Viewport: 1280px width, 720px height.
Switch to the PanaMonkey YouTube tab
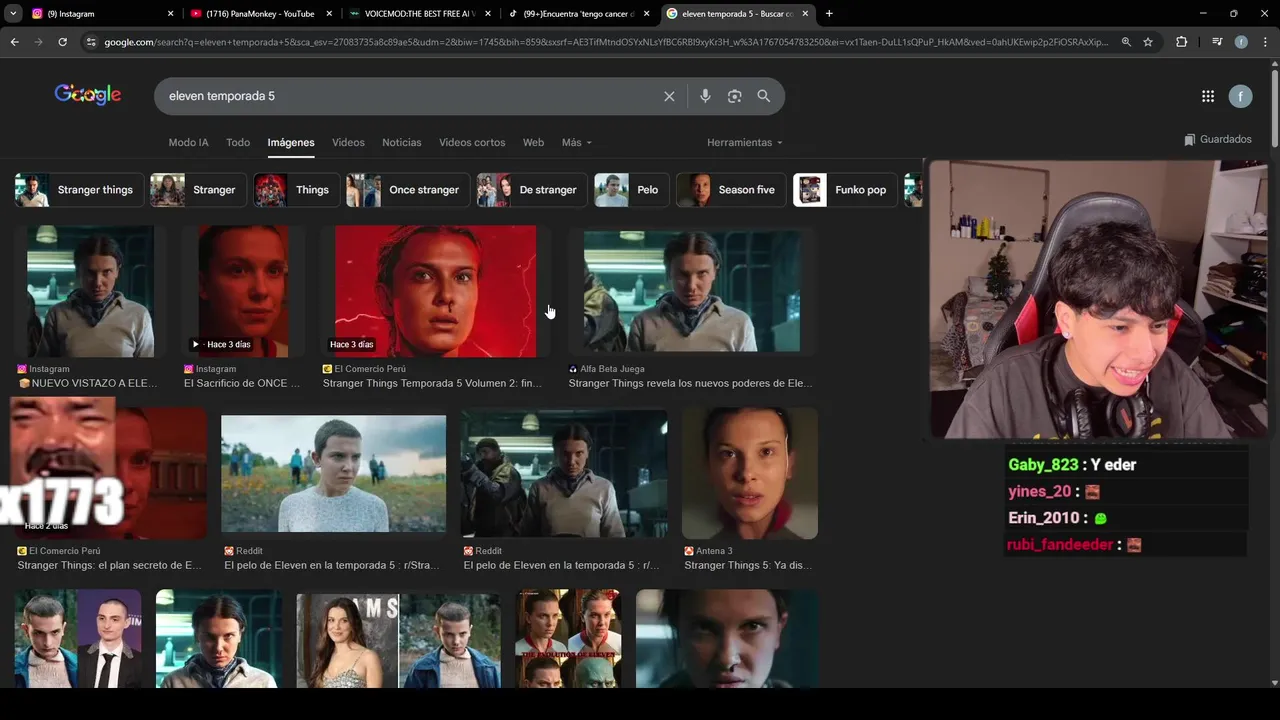click(x=260, y=14)
